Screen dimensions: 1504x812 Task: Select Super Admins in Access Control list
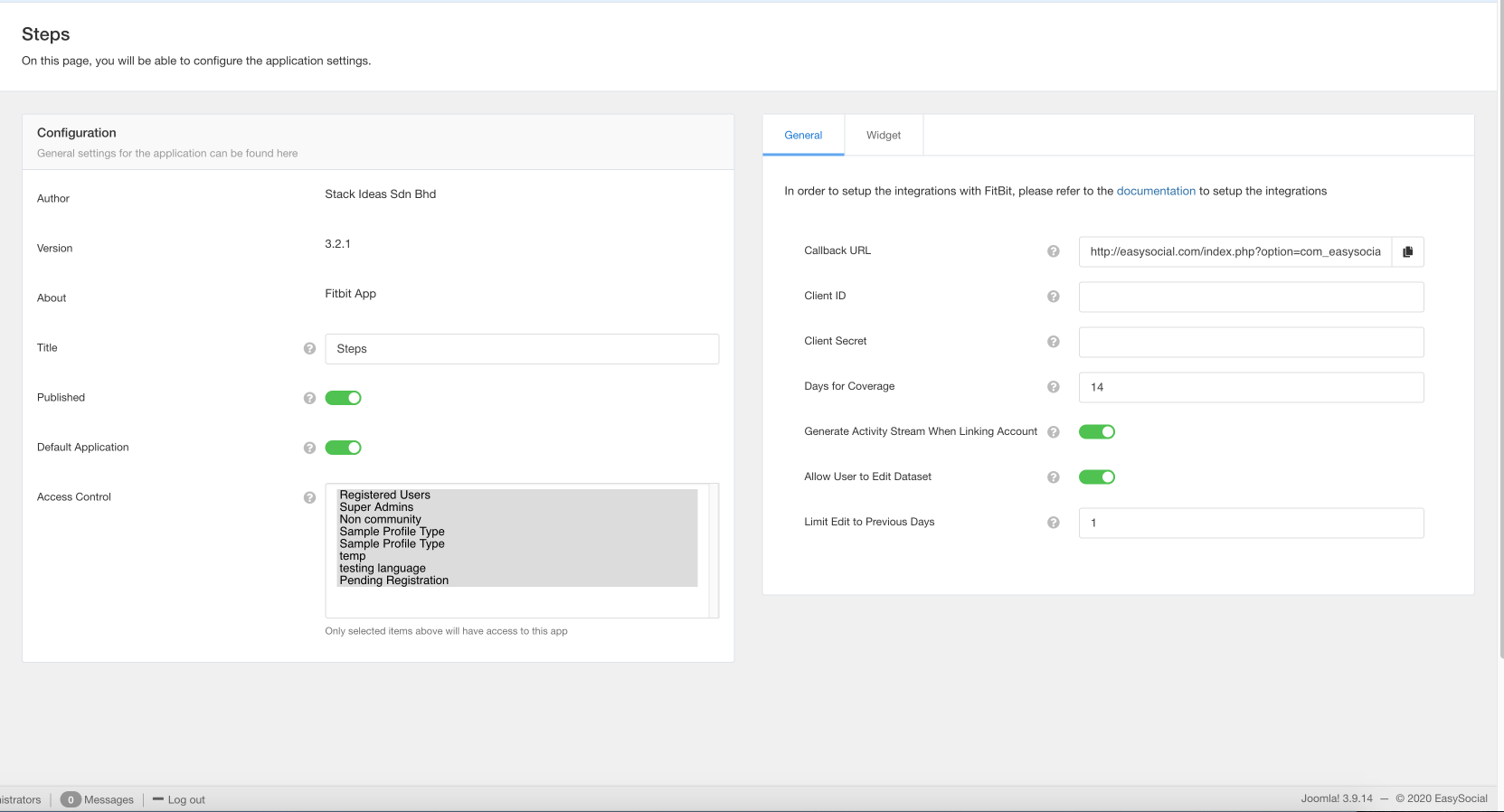[x=376, y=507]
